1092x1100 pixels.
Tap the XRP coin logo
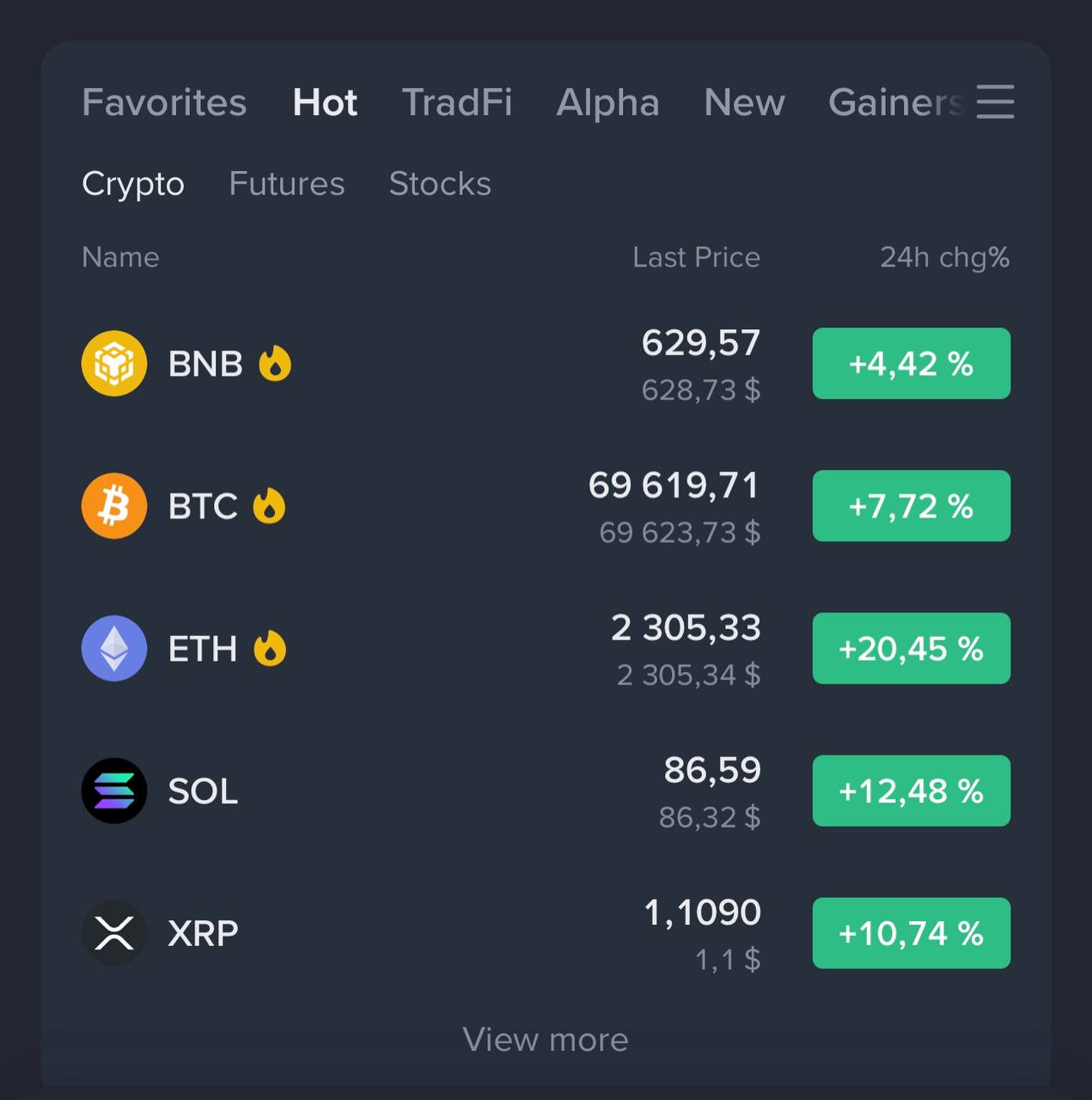tap(114, 933)
